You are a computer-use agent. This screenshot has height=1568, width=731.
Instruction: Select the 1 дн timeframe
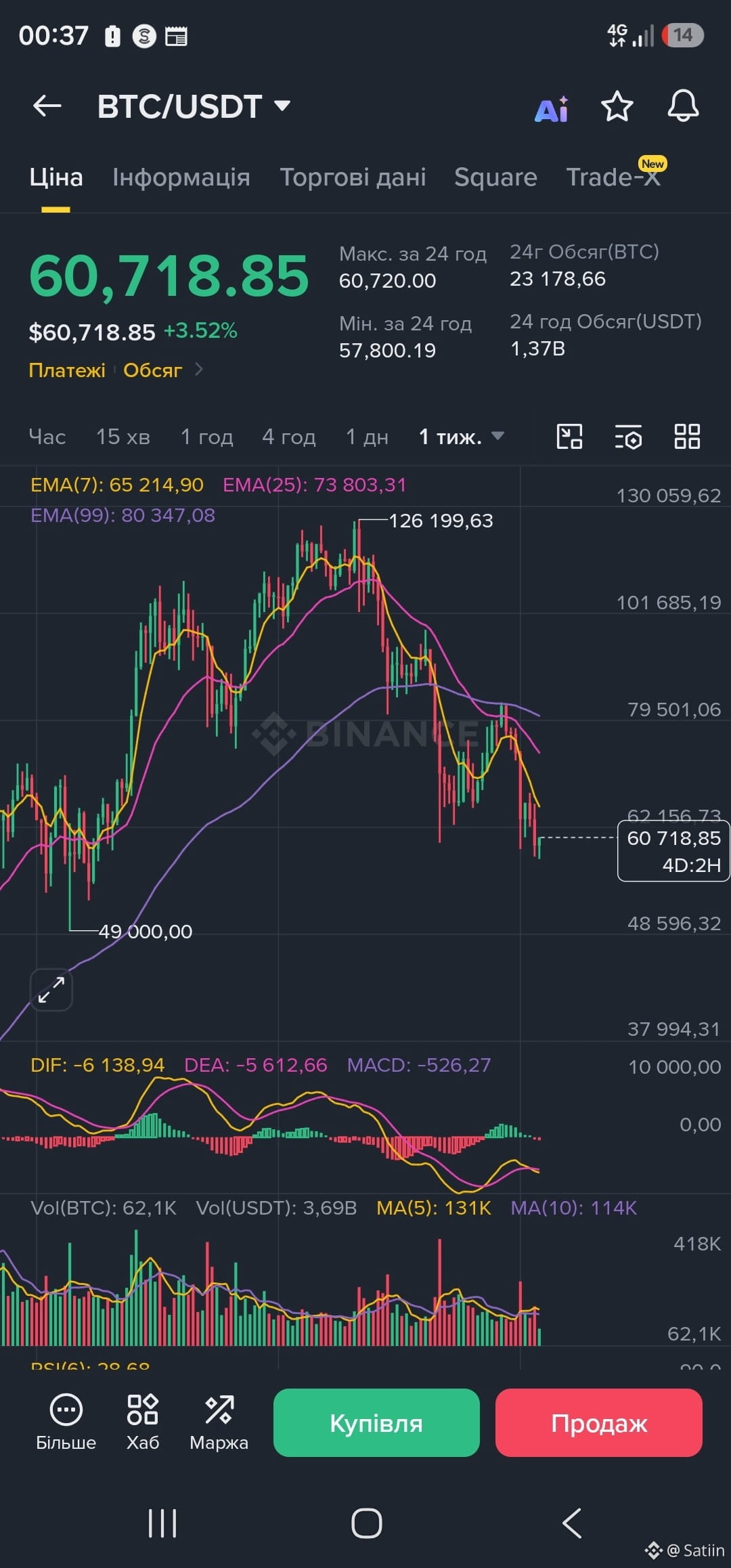pyautogui.click(x=367, y=437)
